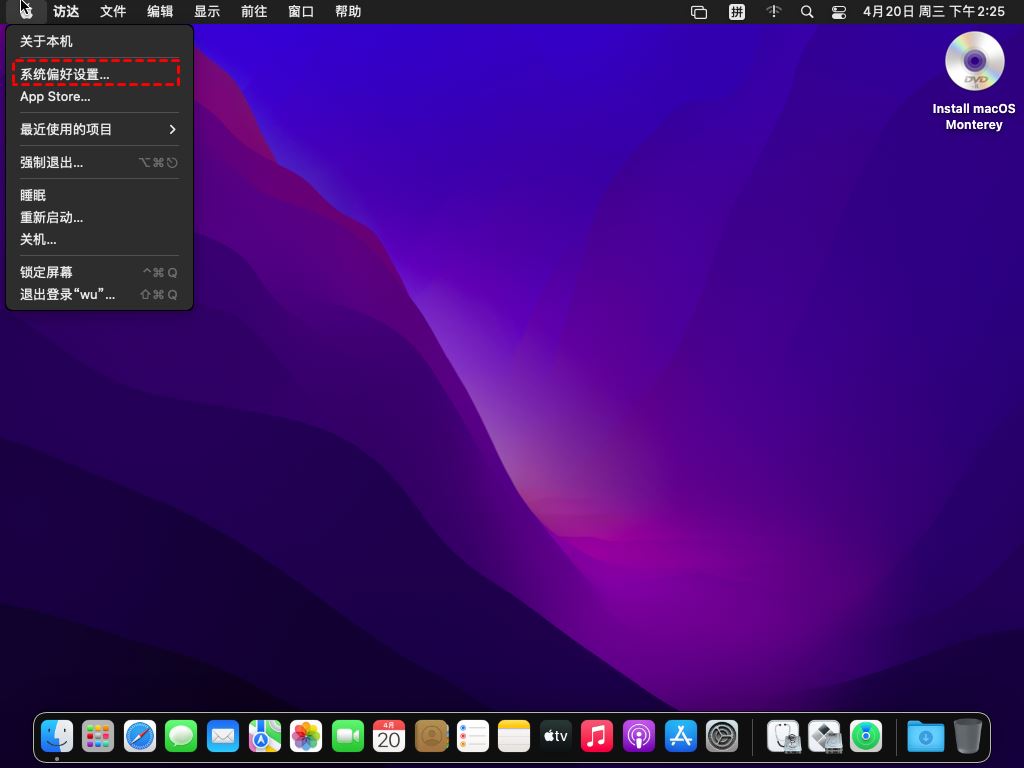Open Safari from the Dock
Screen dimensions: 1024x768
pos(140,737)
